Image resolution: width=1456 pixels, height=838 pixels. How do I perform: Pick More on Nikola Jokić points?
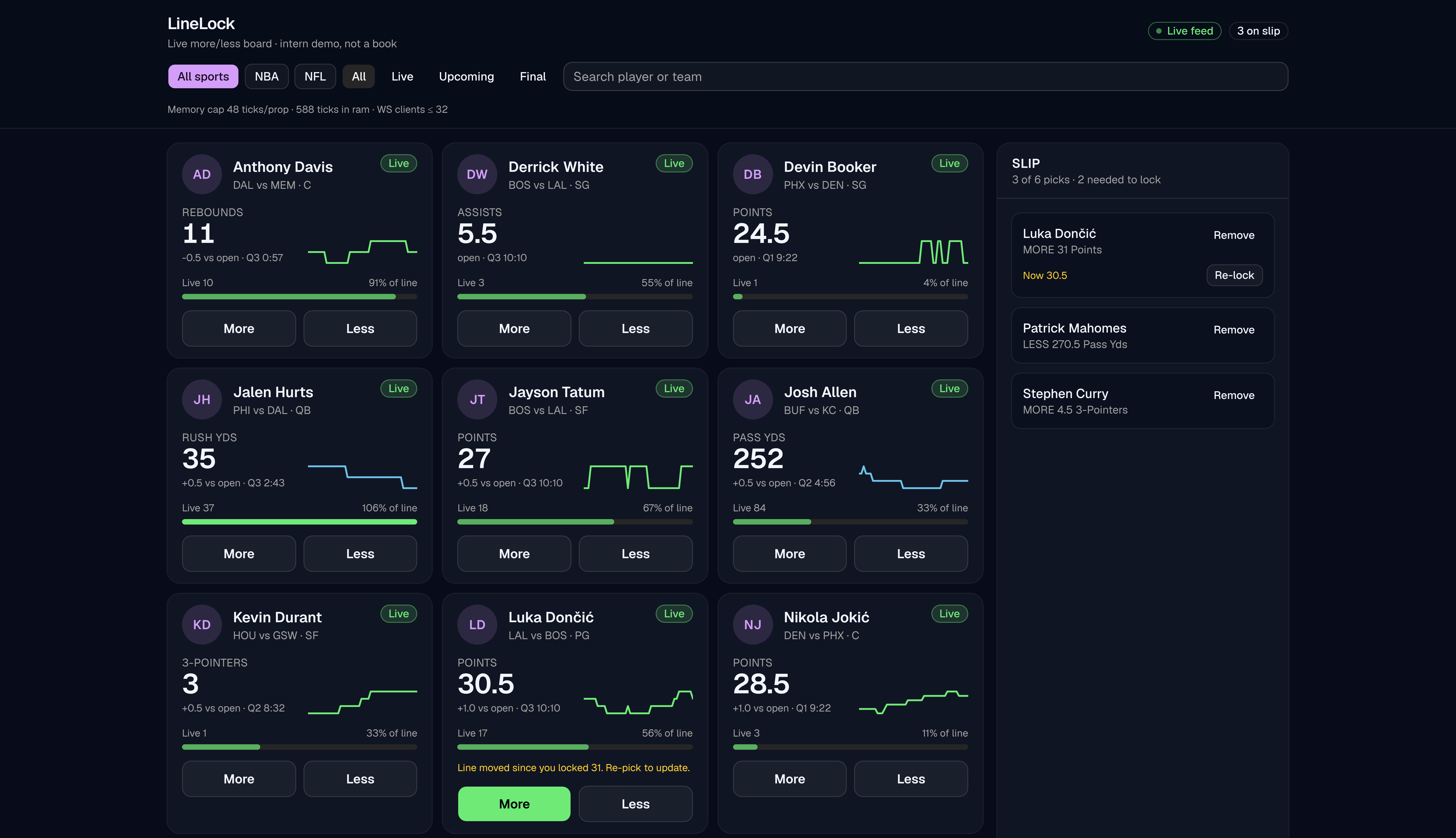click(790, 779)
